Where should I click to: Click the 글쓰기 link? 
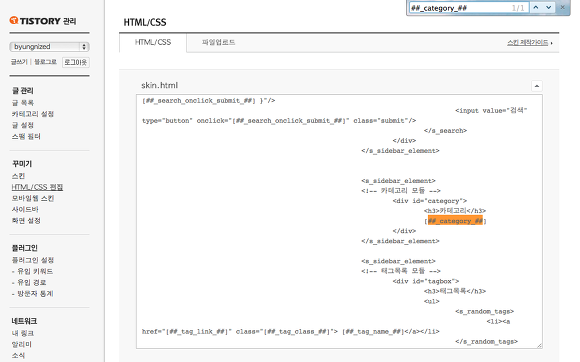pyautogui.click(x=19, y=62)
